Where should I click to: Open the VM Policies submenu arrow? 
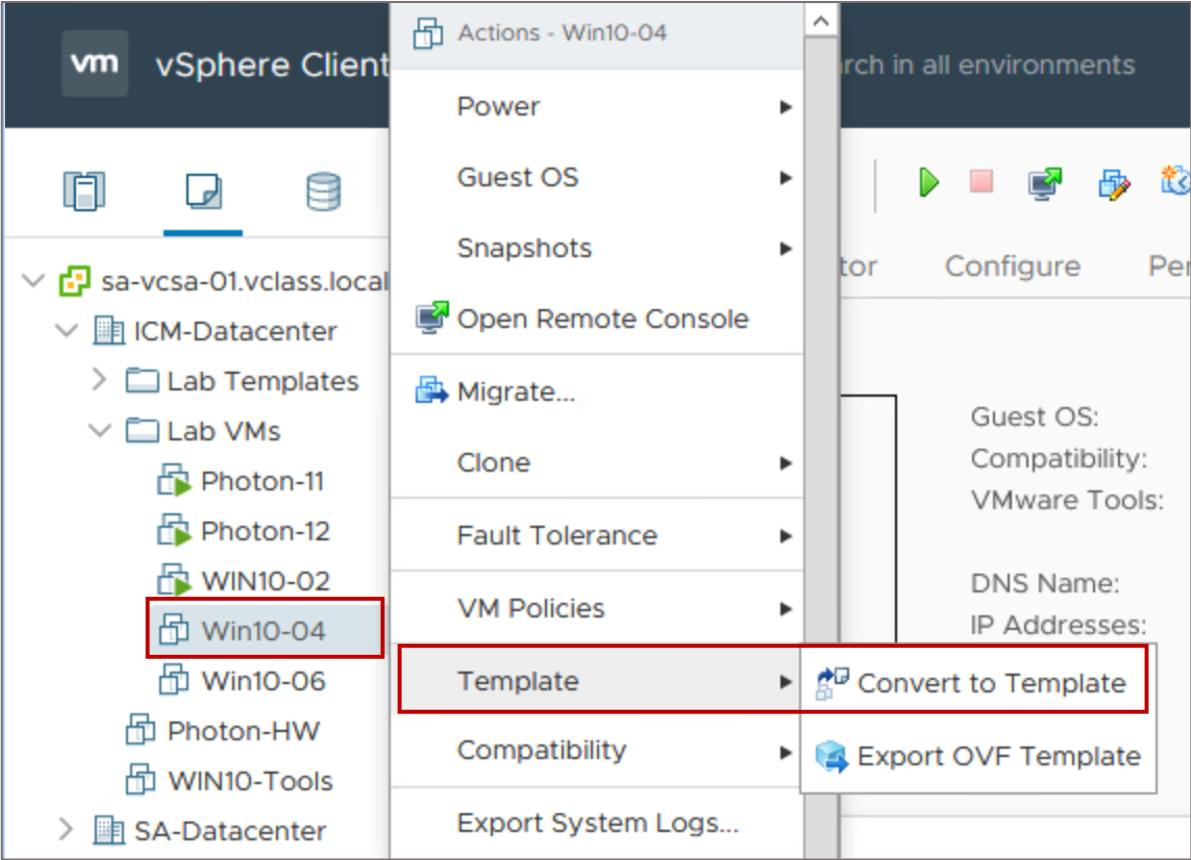click(x=785, y=609)
